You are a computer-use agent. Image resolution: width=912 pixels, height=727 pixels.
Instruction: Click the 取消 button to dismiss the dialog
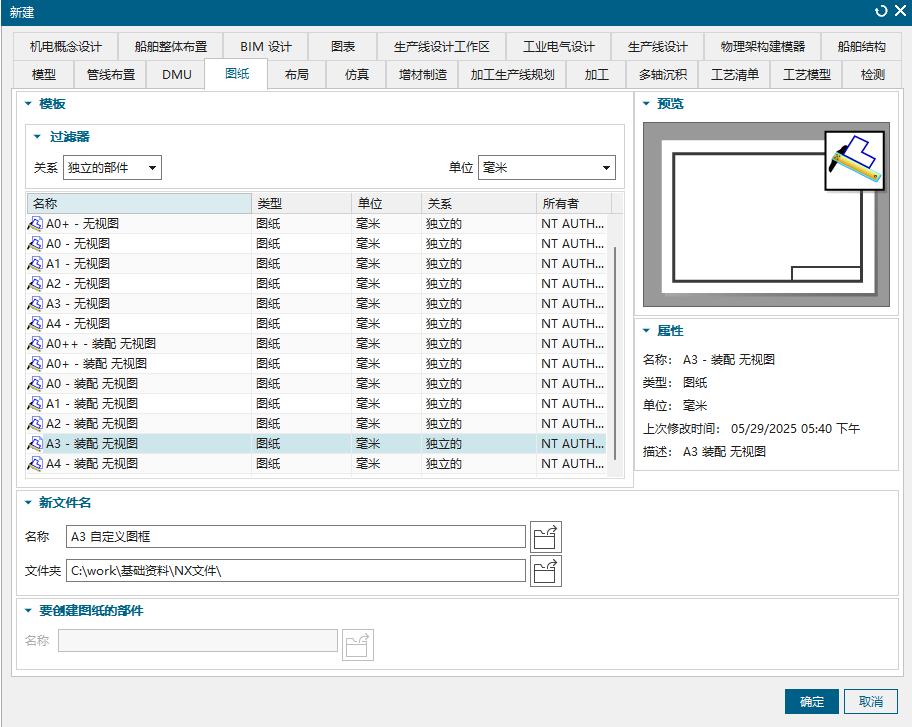click(871, 701)
